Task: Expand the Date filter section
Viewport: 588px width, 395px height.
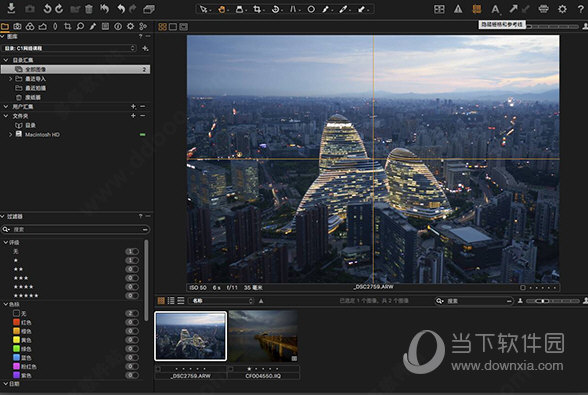Action: click(x=6, y=384)
